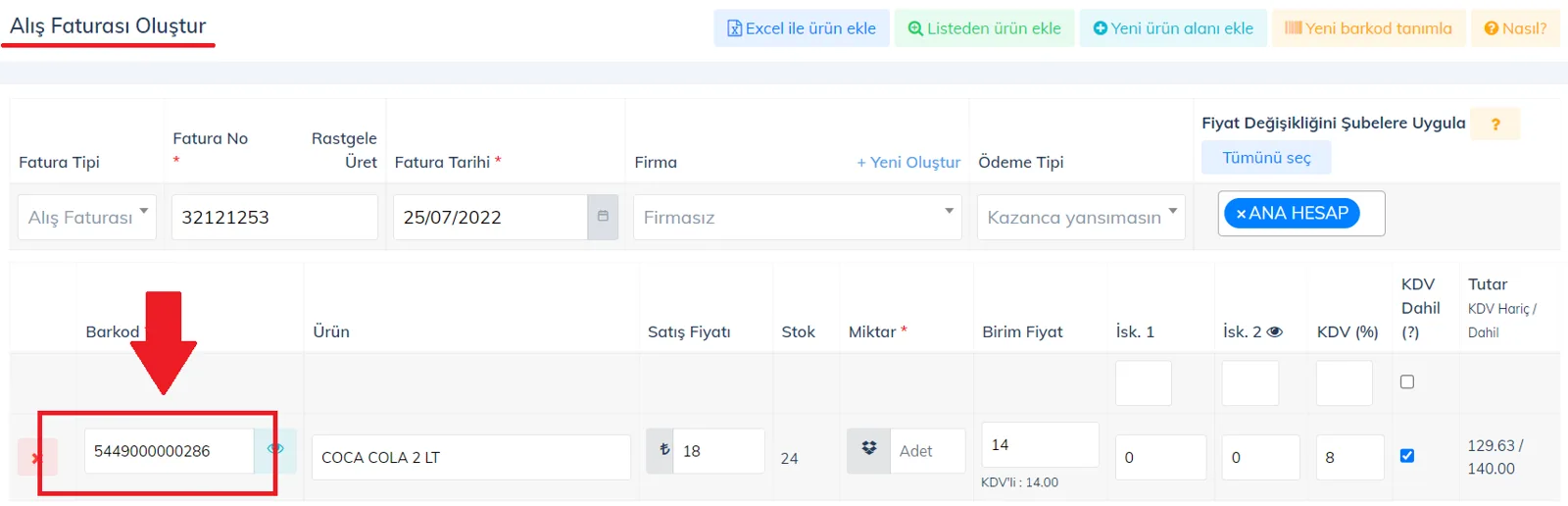Image resolution: width=1568 pixels, height=506 pixels.
Task: Click Tümünü seç button
Action: 1266,158
